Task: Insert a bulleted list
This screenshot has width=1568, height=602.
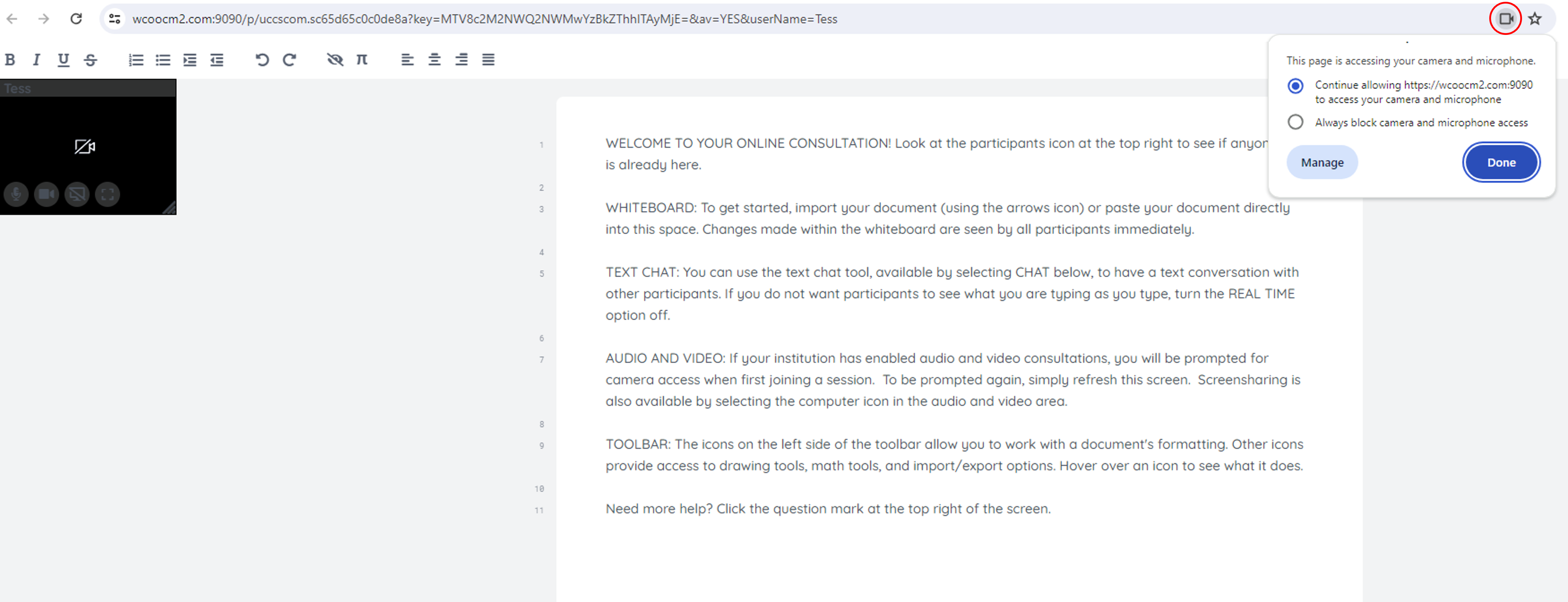Action: tap(163, 59)
